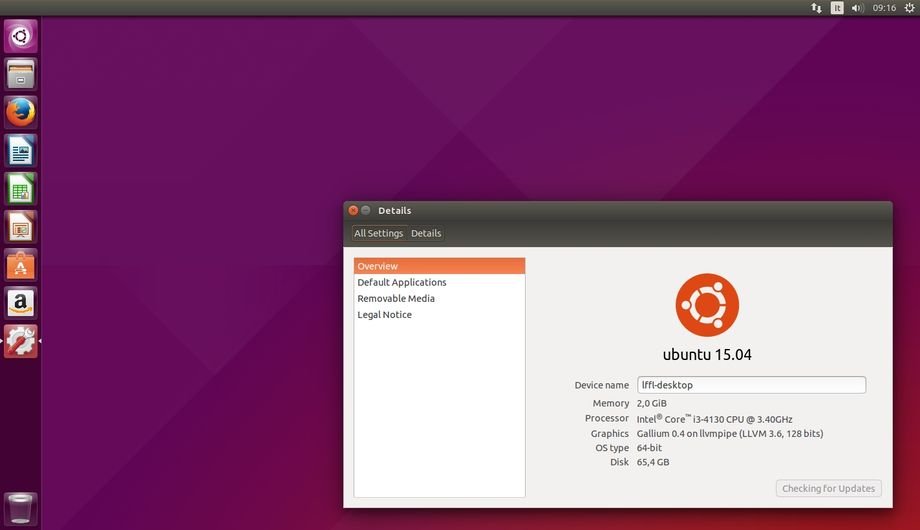Open the session gear menu

(x=909, y=8)
